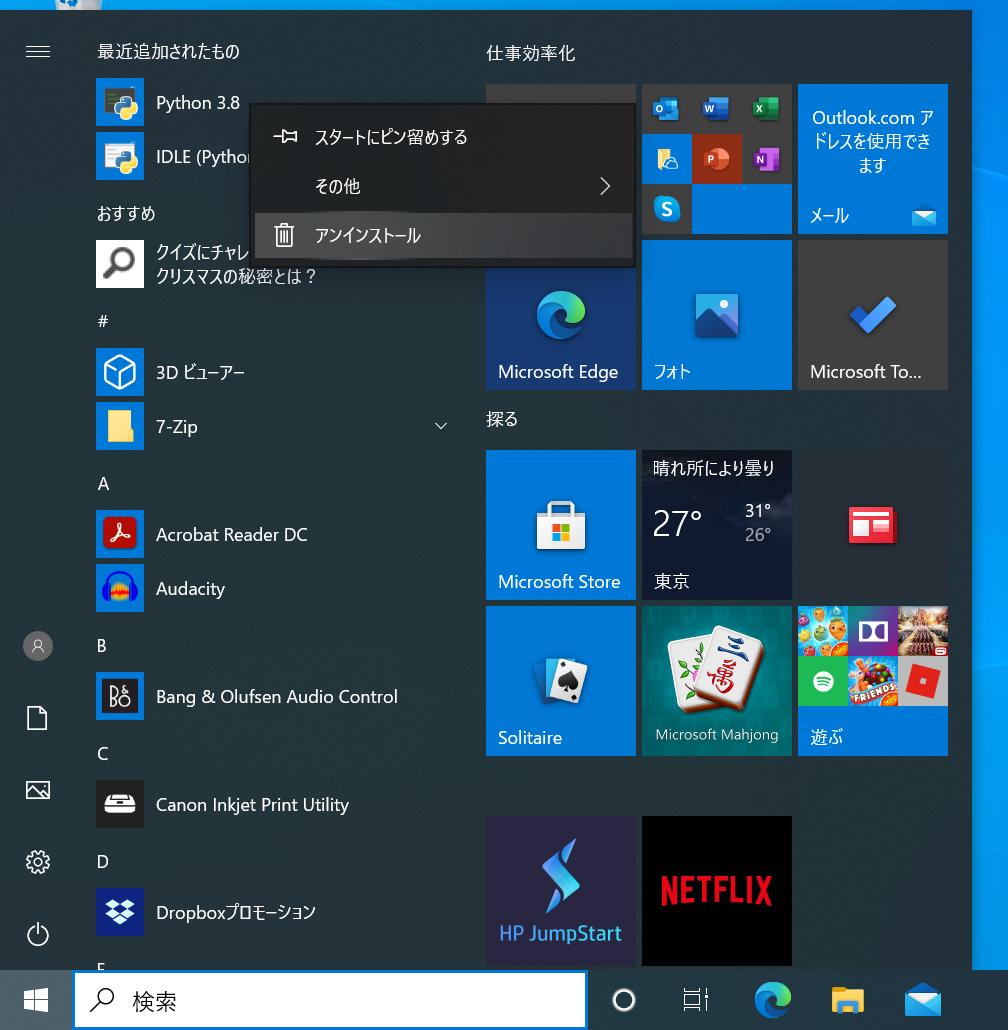Choose スタートにピン留めする in context menu

tap(443, 137)
